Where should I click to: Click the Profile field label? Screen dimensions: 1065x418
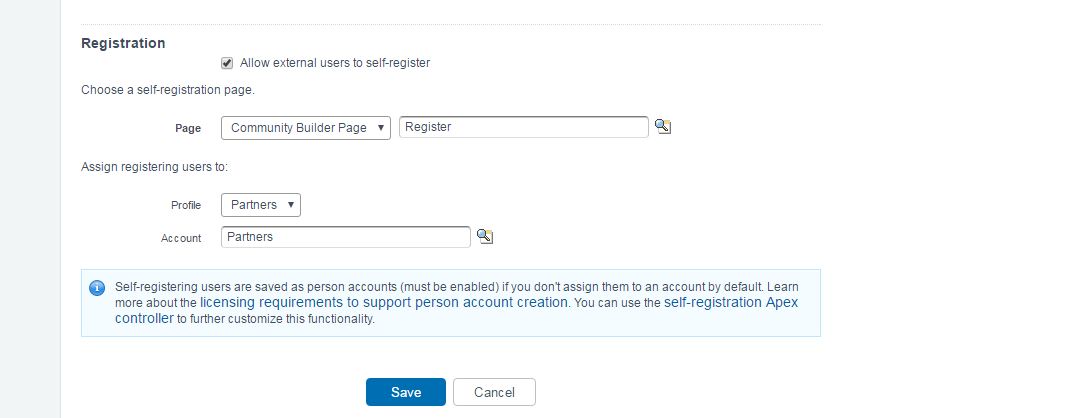[x=185, y=205]
